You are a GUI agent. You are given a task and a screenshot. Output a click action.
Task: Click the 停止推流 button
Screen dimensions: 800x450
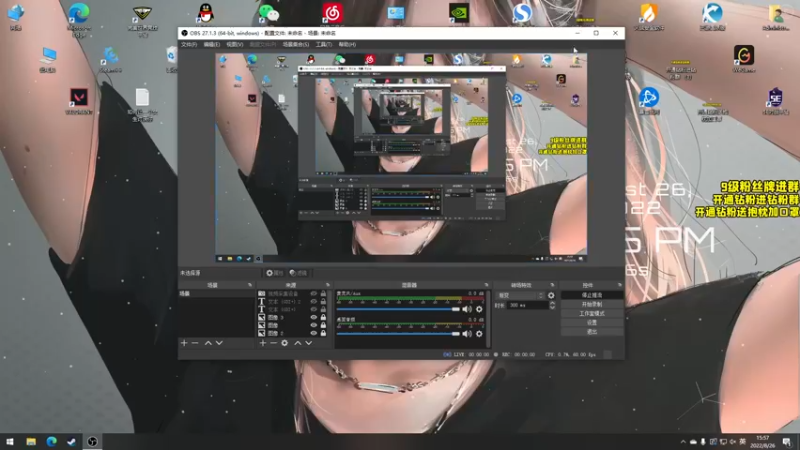pyautogui.click(x=592, y=295)
